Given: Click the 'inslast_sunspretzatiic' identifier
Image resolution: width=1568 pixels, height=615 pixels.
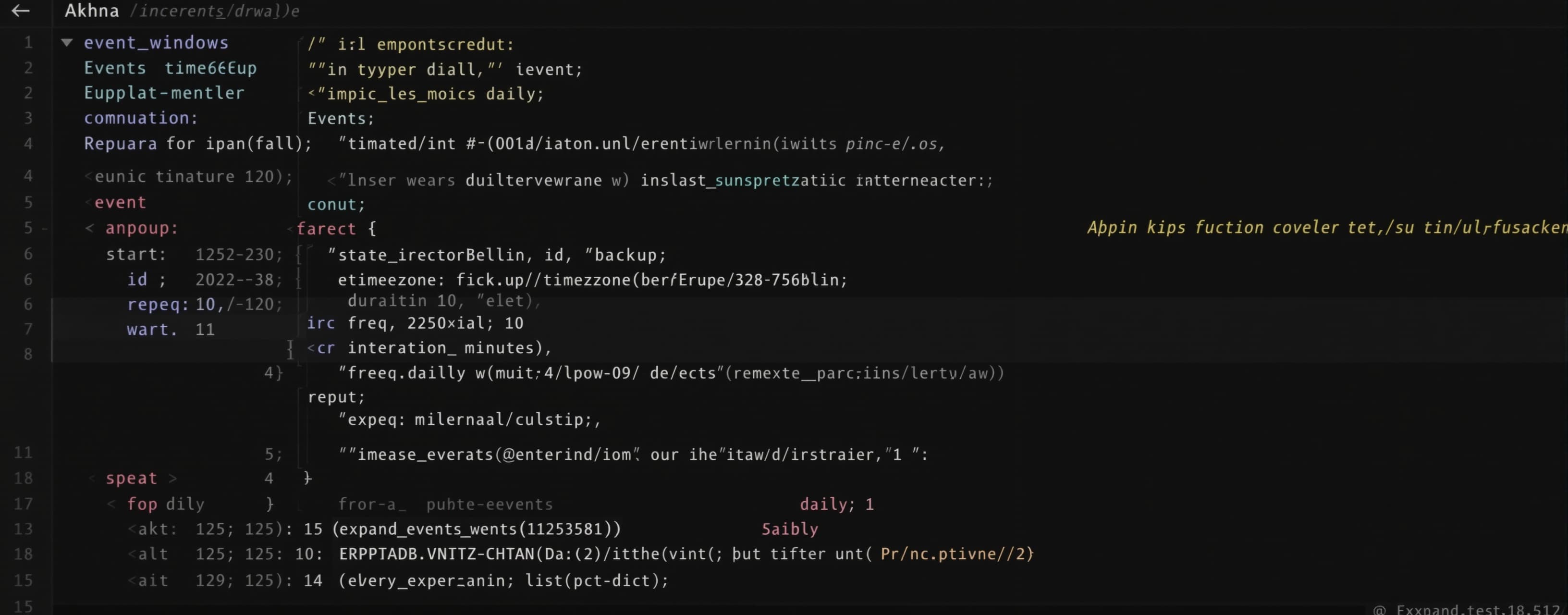Looking at the screenshot, I should click(x=743, y=181).
